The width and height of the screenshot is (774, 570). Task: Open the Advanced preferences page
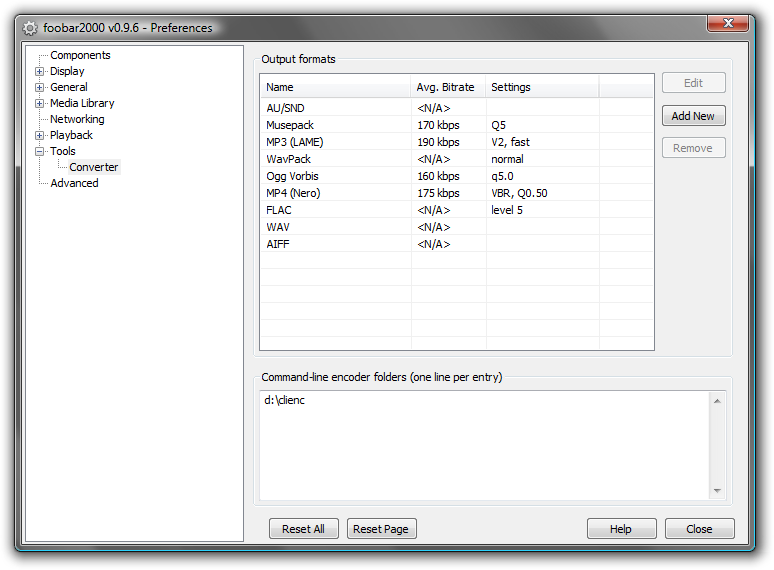pyautogui.click(x=74, y=184)
